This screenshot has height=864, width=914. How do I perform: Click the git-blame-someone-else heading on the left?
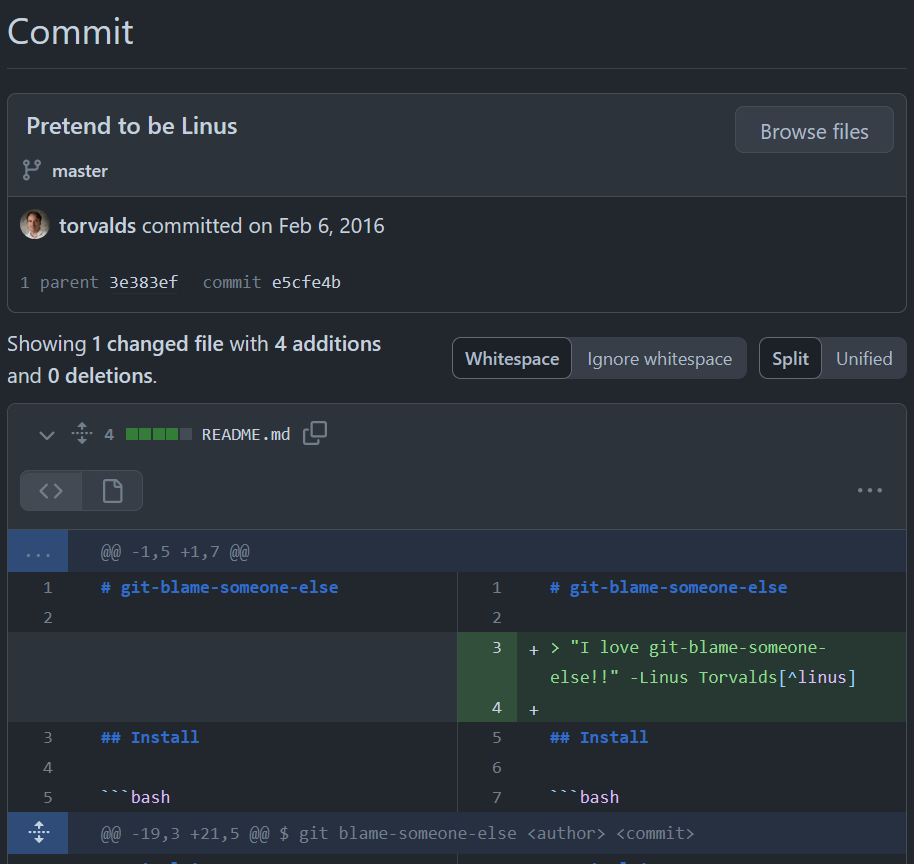(x=219, y=587)
